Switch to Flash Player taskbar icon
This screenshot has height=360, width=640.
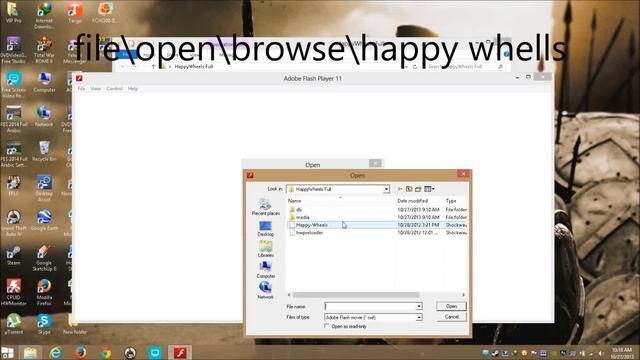click(180, 353)
